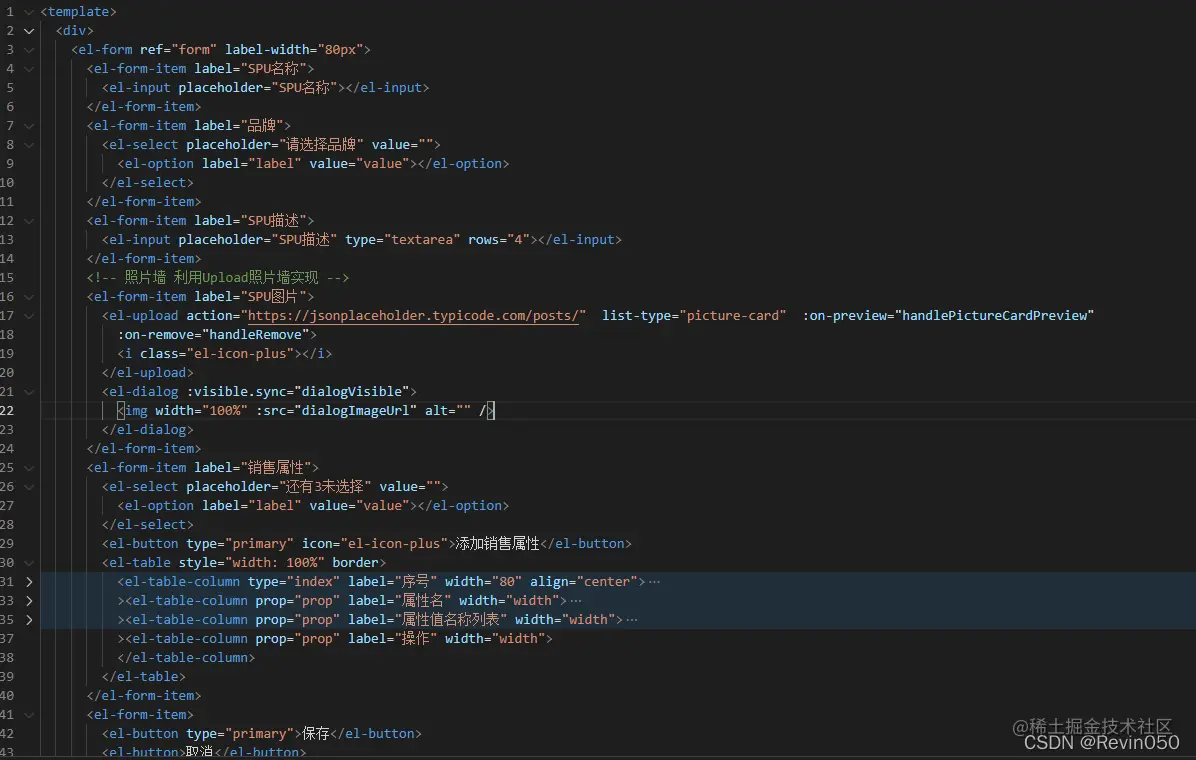Image resolution: width=1196 pixels, height=760 pixels.
Task: Click the "dialogVisible" value in el-dialog
Action: point(352,391)
